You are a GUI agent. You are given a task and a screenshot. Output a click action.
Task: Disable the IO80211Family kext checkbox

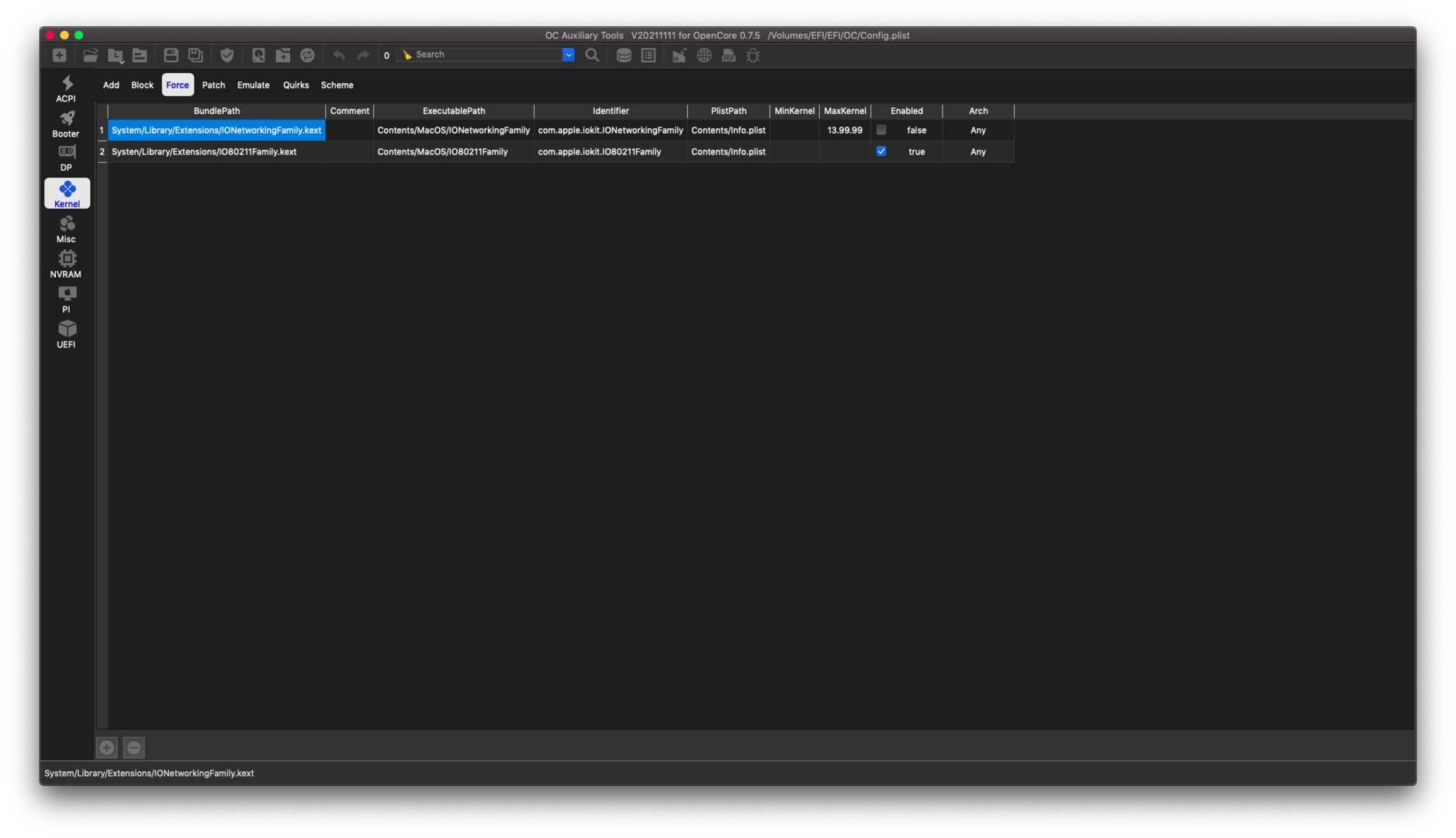pos(881,151)
